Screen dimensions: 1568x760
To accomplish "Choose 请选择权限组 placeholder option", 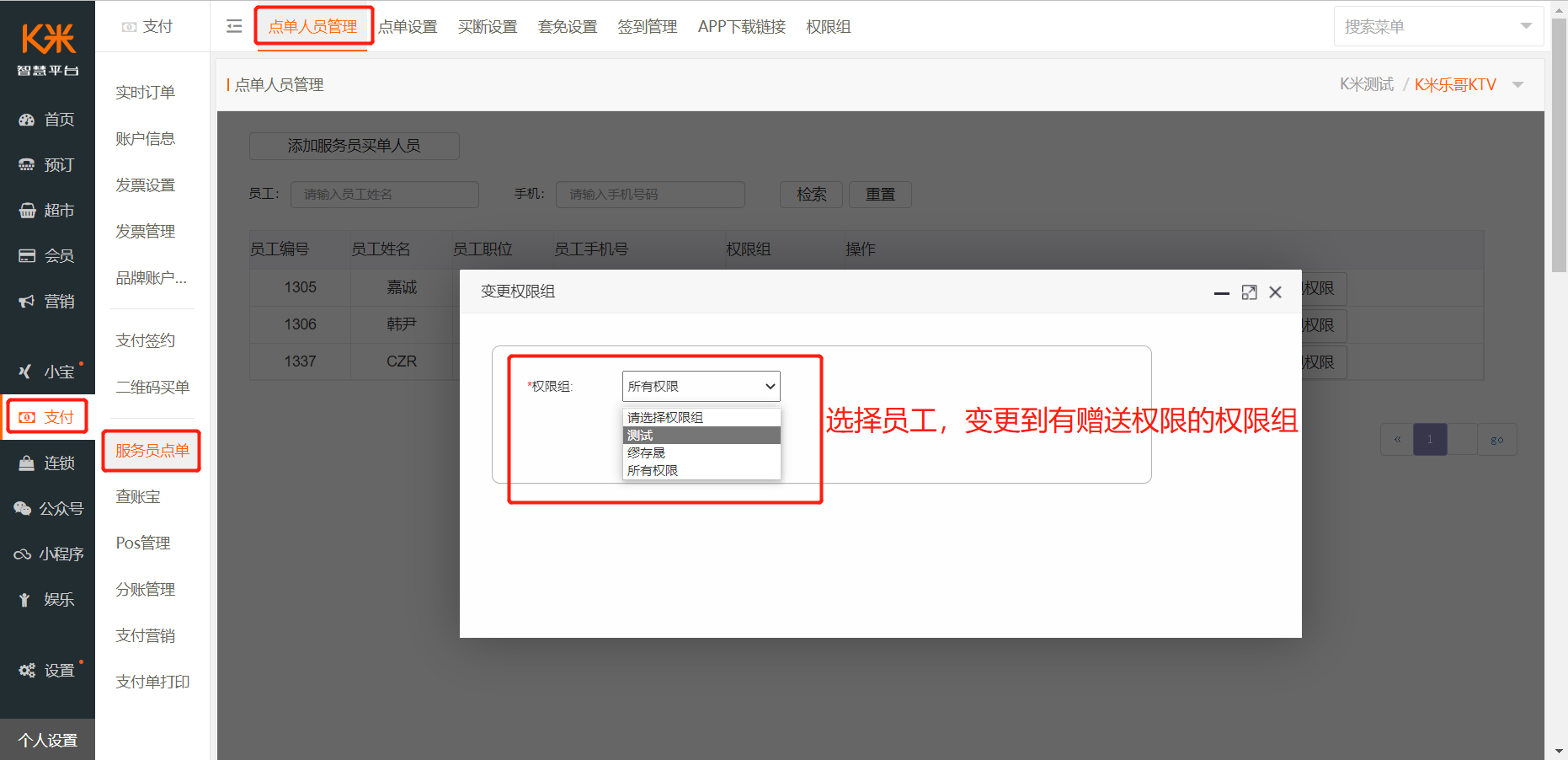I will [x=701, y=417].
